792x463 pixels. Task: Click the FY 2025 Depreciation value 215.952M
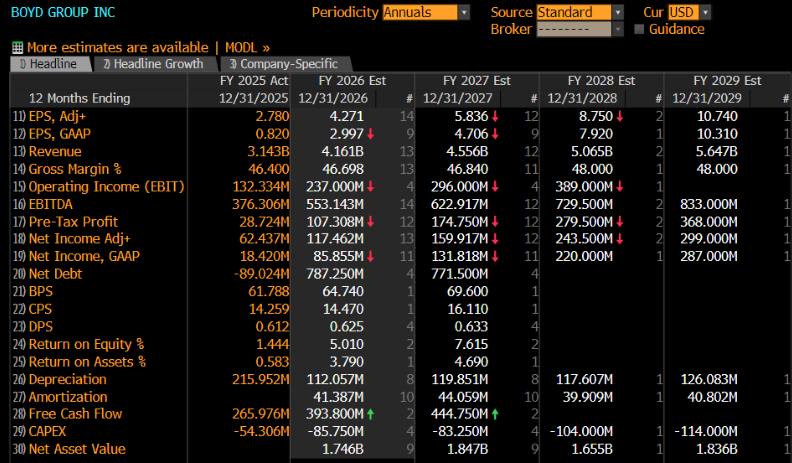coord(261,380)
